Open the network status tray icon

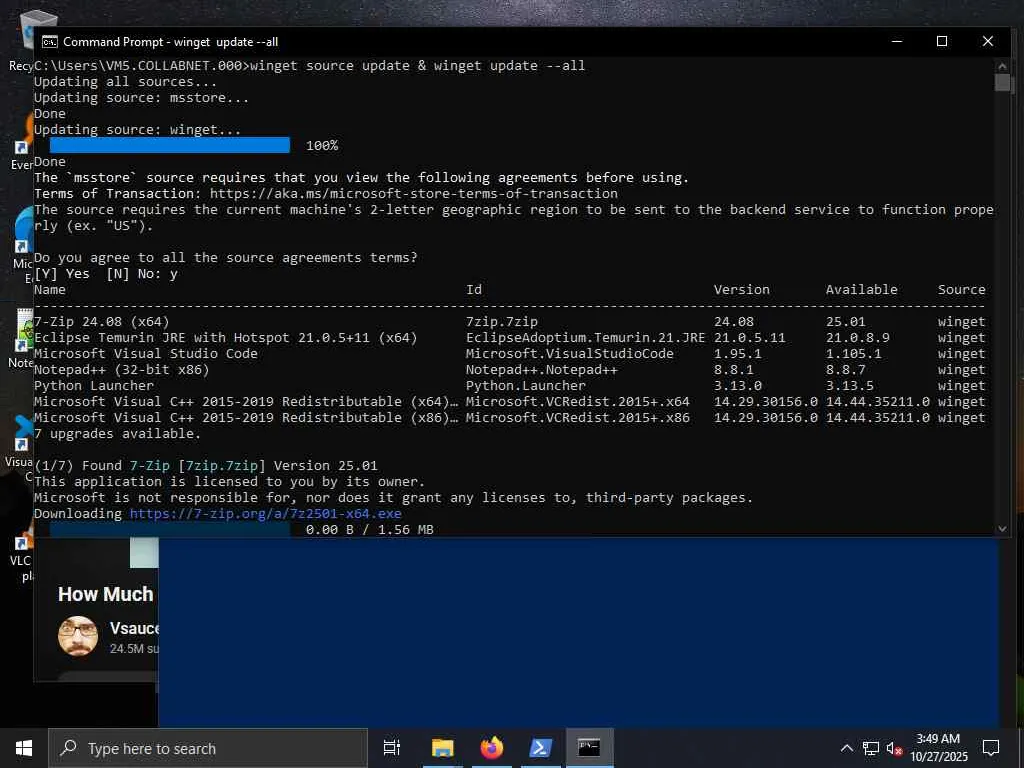point(871,748)
